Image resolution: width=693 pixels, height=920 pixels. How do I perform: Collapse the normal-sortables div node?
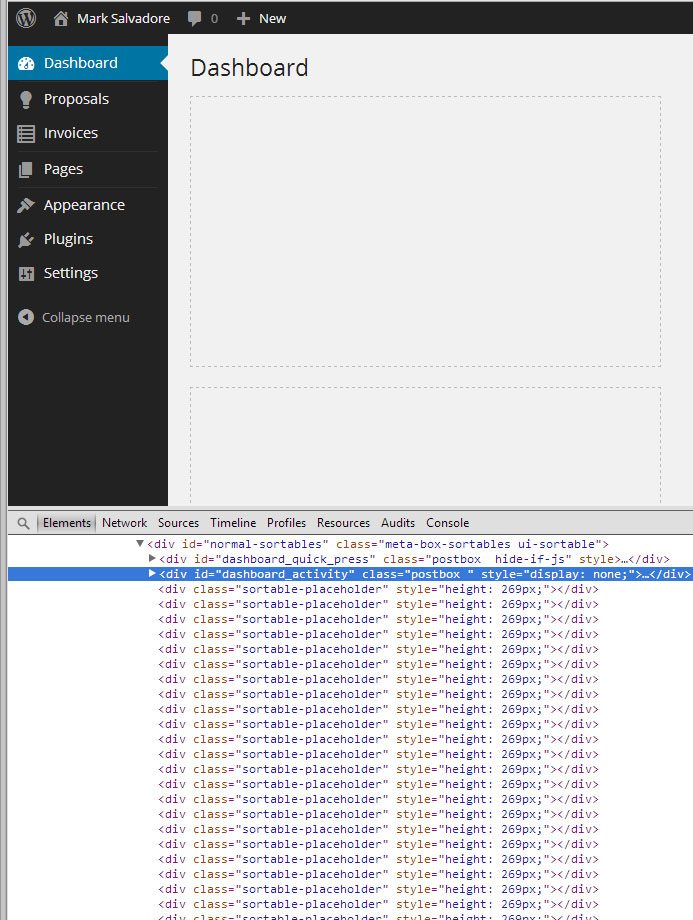coord(140,543)
